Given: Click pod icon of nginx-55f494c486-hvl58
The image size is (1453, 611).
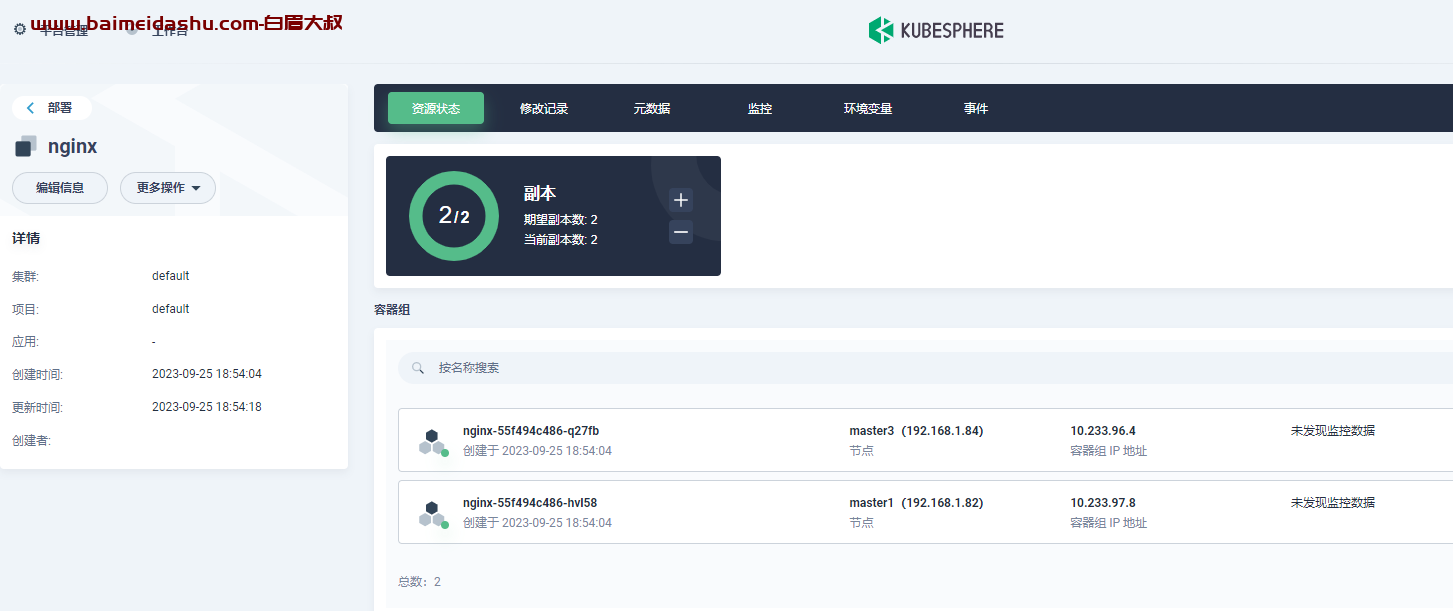Looking at the screenshot, I should [432, 514].
